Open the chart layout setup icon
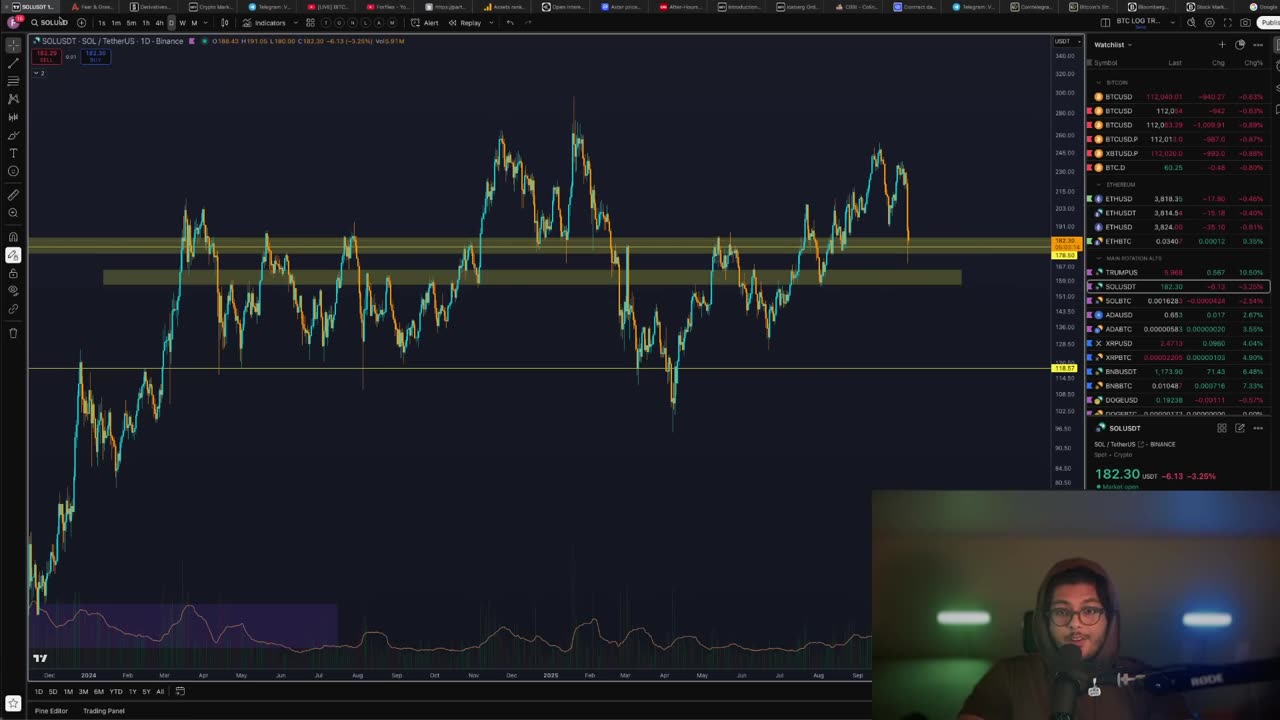The image size is (1280, 720). (x=1105, y=22)
